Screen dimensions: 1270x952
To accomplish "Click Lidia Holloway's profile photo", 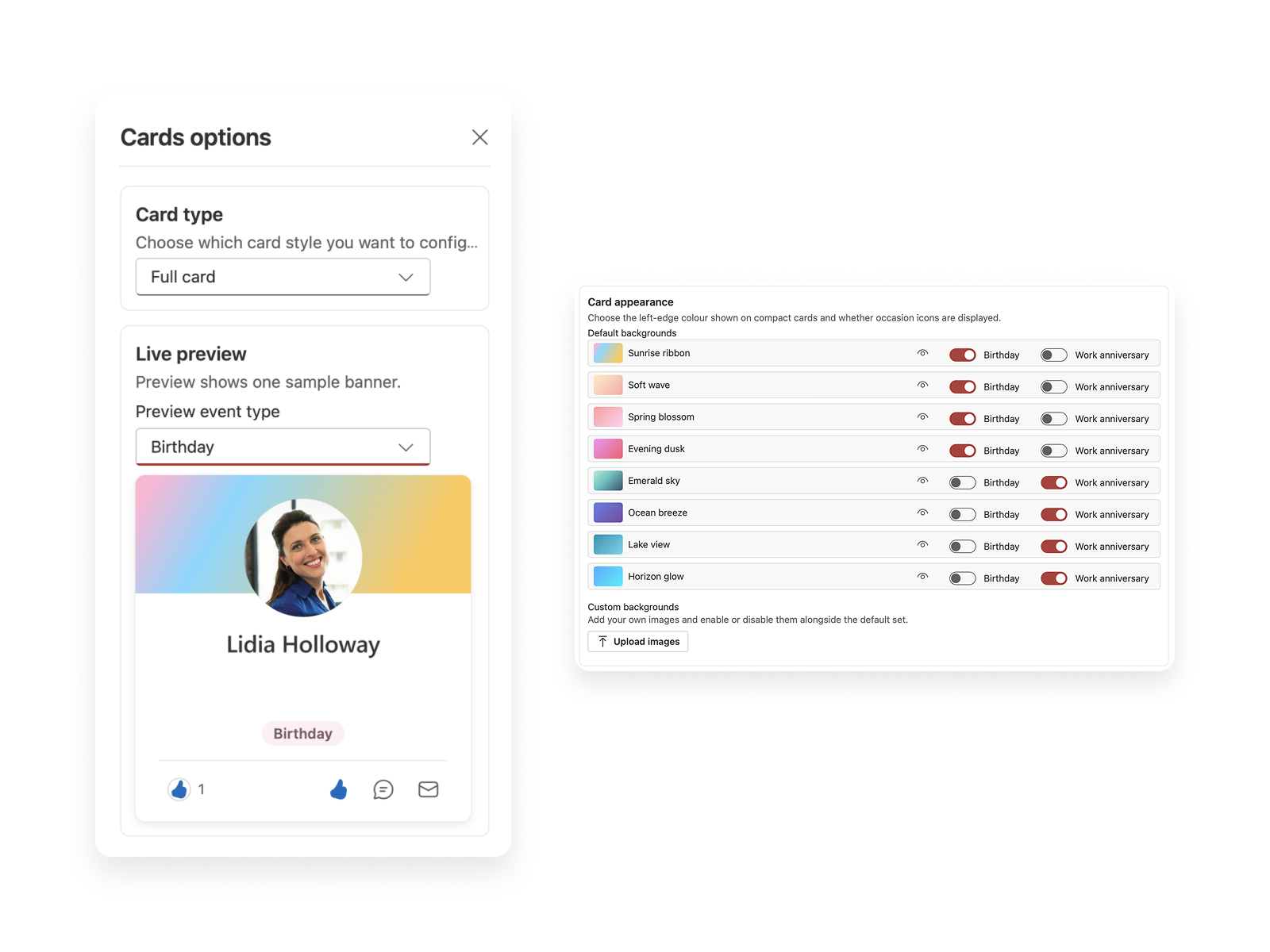I will click(303, 558).
